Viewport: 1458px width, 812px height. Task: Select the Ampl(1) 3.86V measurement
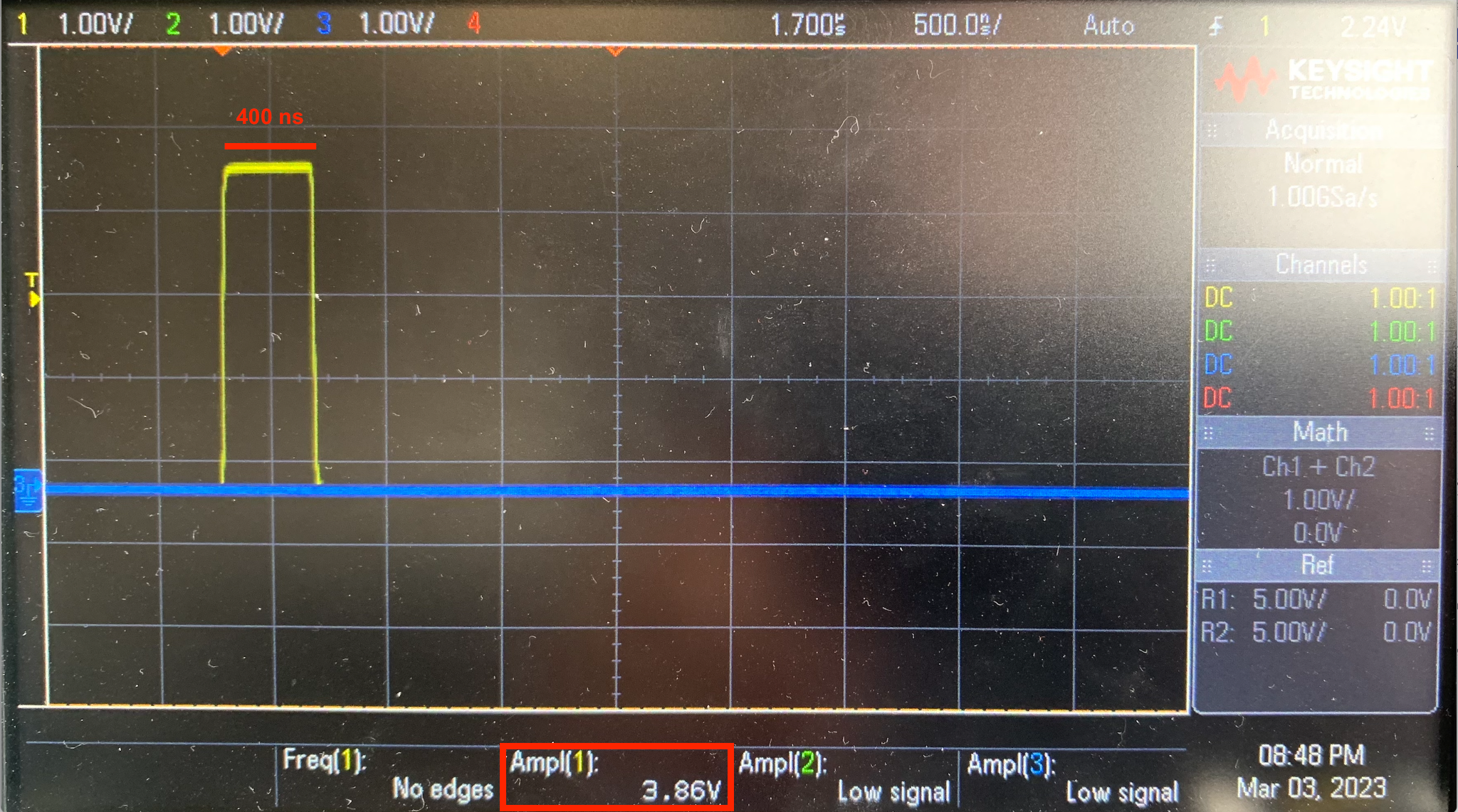pyautogui.click(x=617, y=777)
